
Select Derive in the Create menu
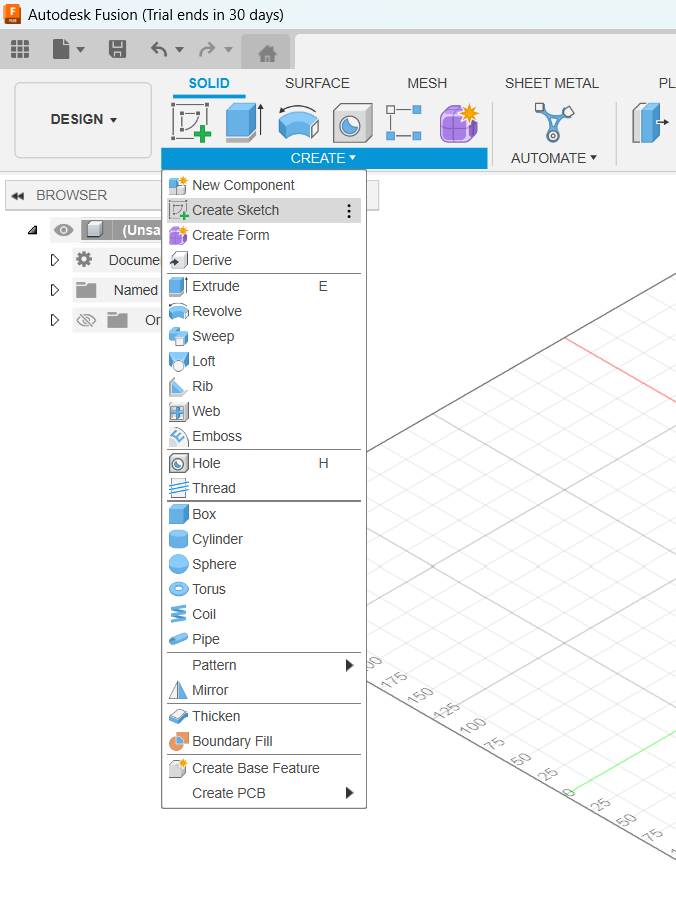coord(264,260)
